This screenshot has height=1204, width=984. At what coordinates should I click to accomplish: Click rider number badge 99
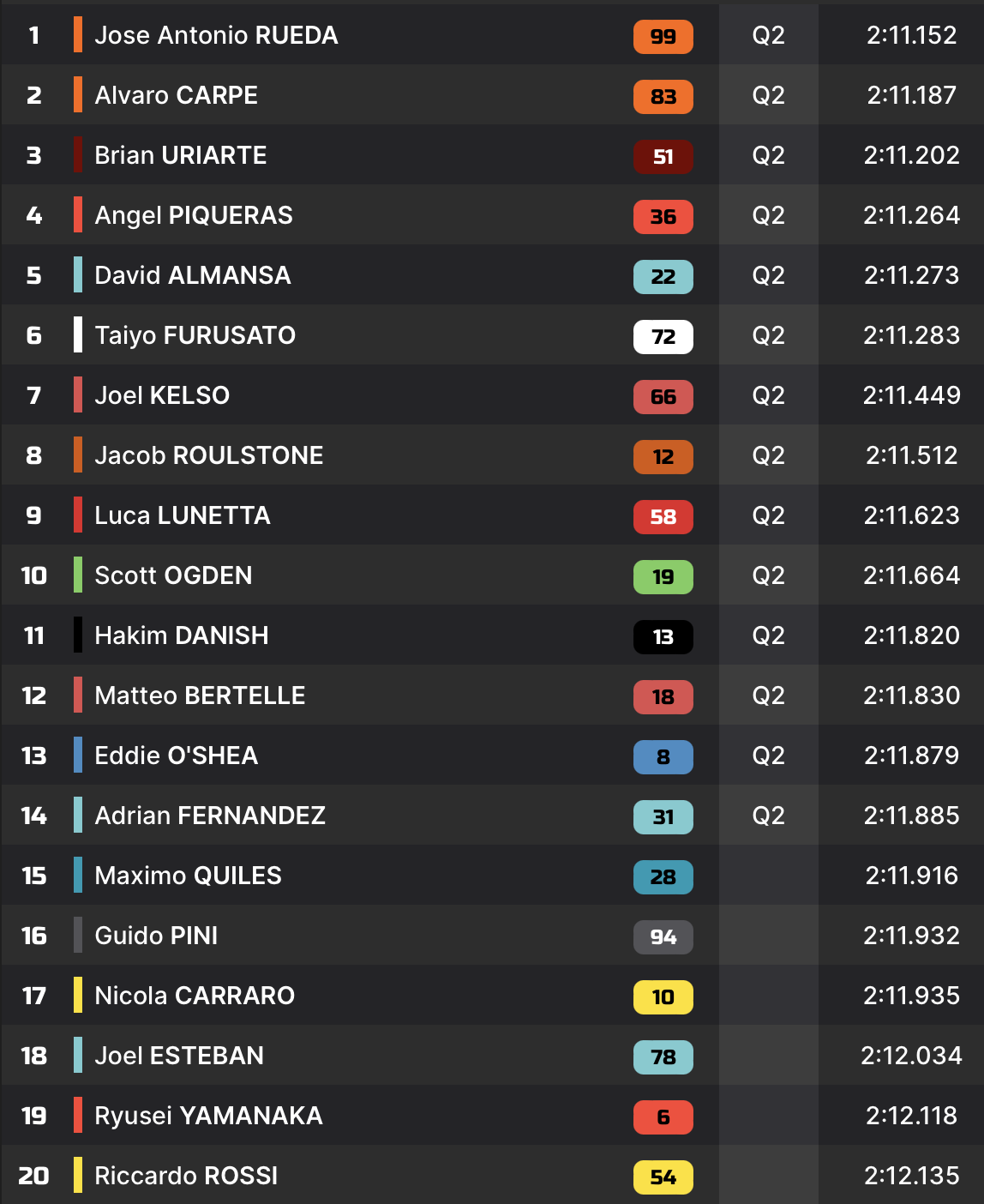(x=663, y=36)
